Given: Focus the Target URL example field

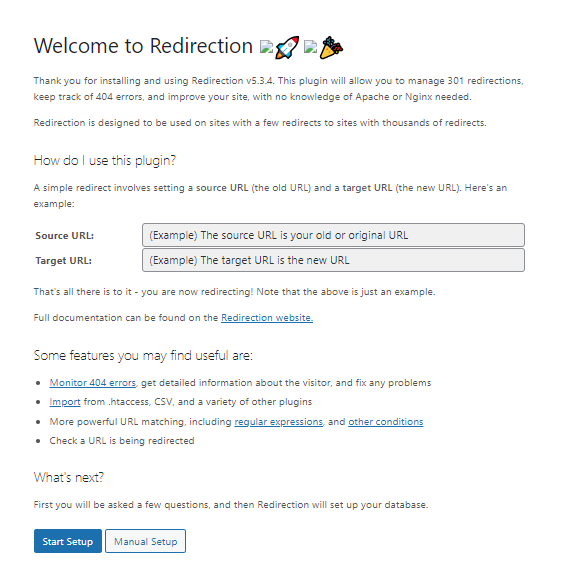Looking at the screenshot, I should 333,260.
